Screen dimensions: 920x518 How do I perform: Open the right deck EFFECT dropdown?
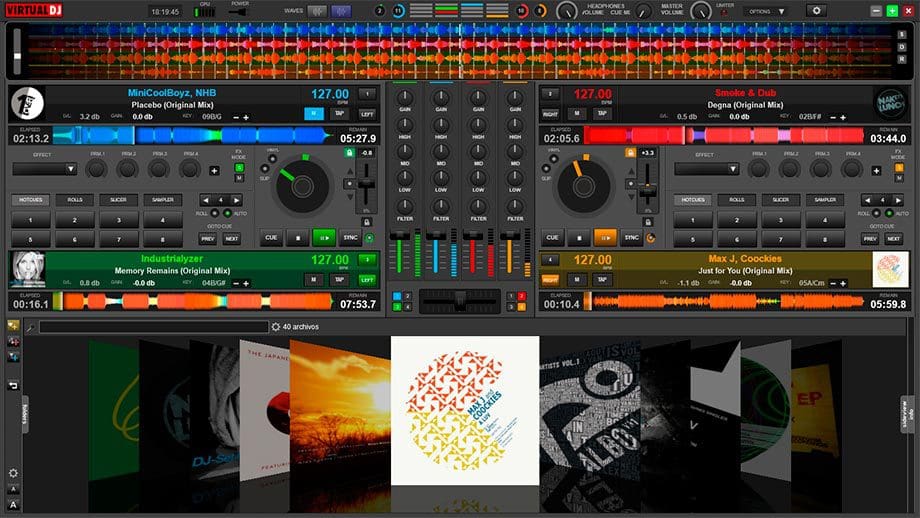[706, 169]
